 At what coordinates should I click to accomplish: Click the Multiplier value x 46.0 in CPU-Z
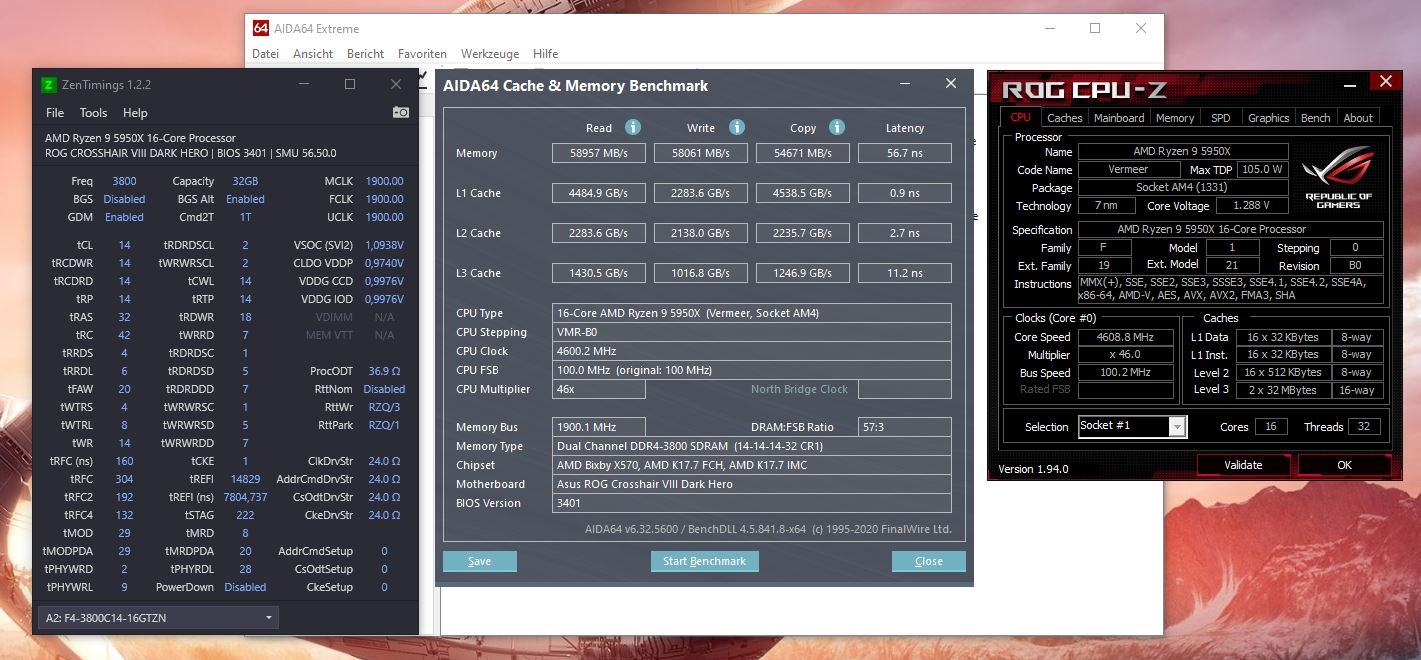coord(1126,355)
